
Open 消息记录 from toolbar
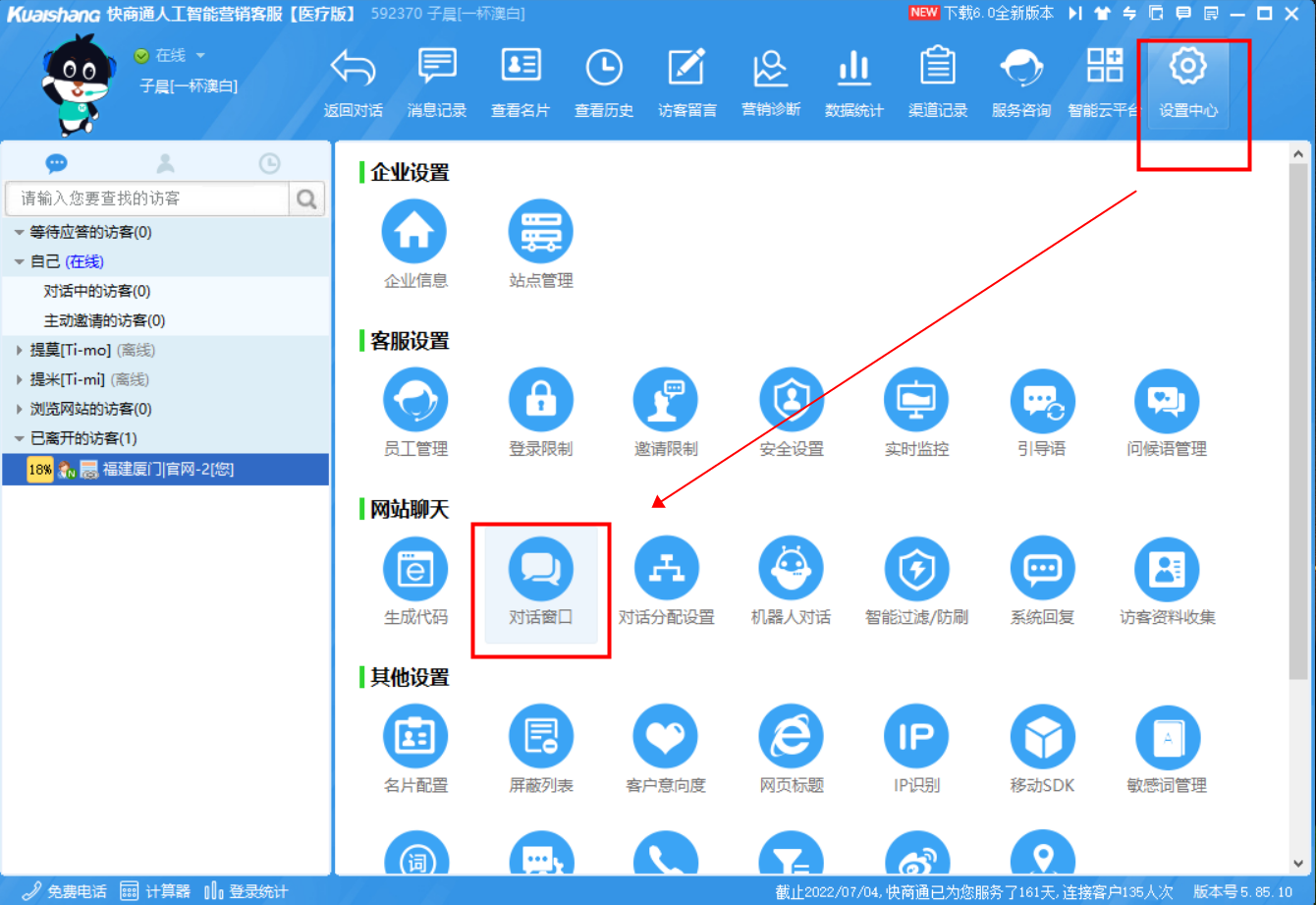point(437,84)
